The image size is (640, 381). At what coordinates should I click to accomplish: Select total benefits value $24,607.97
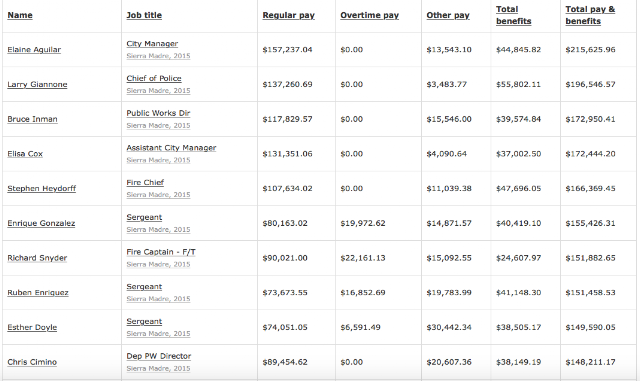click(518, 258)
